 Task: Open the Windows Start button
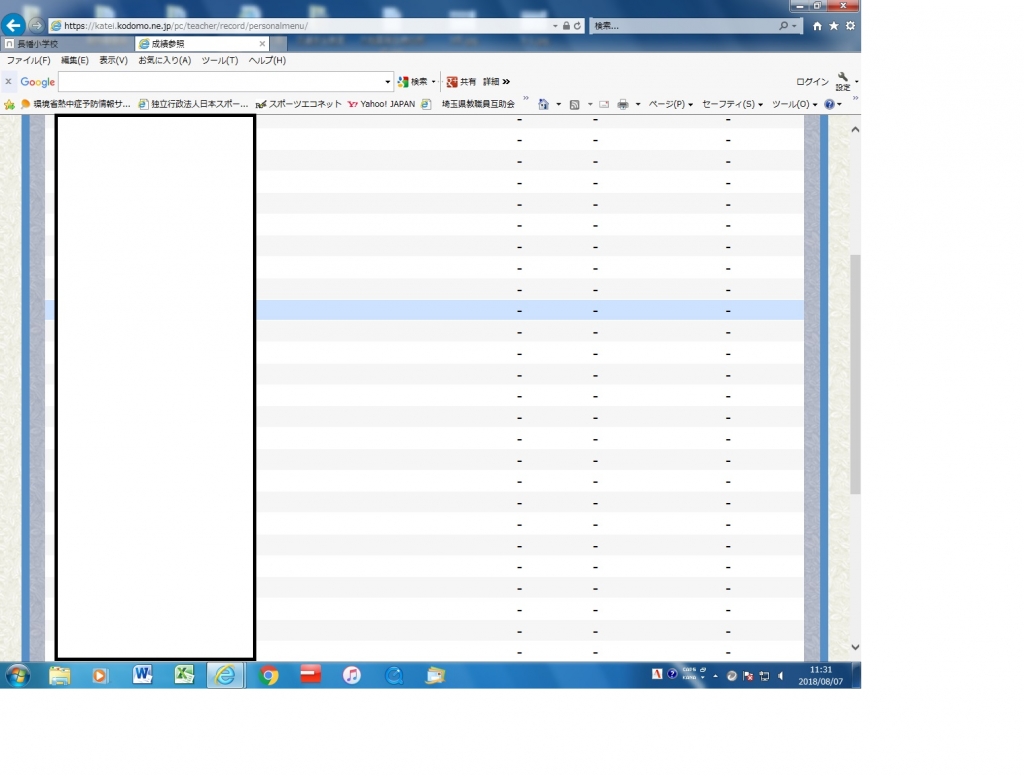(x=18, y=675)
